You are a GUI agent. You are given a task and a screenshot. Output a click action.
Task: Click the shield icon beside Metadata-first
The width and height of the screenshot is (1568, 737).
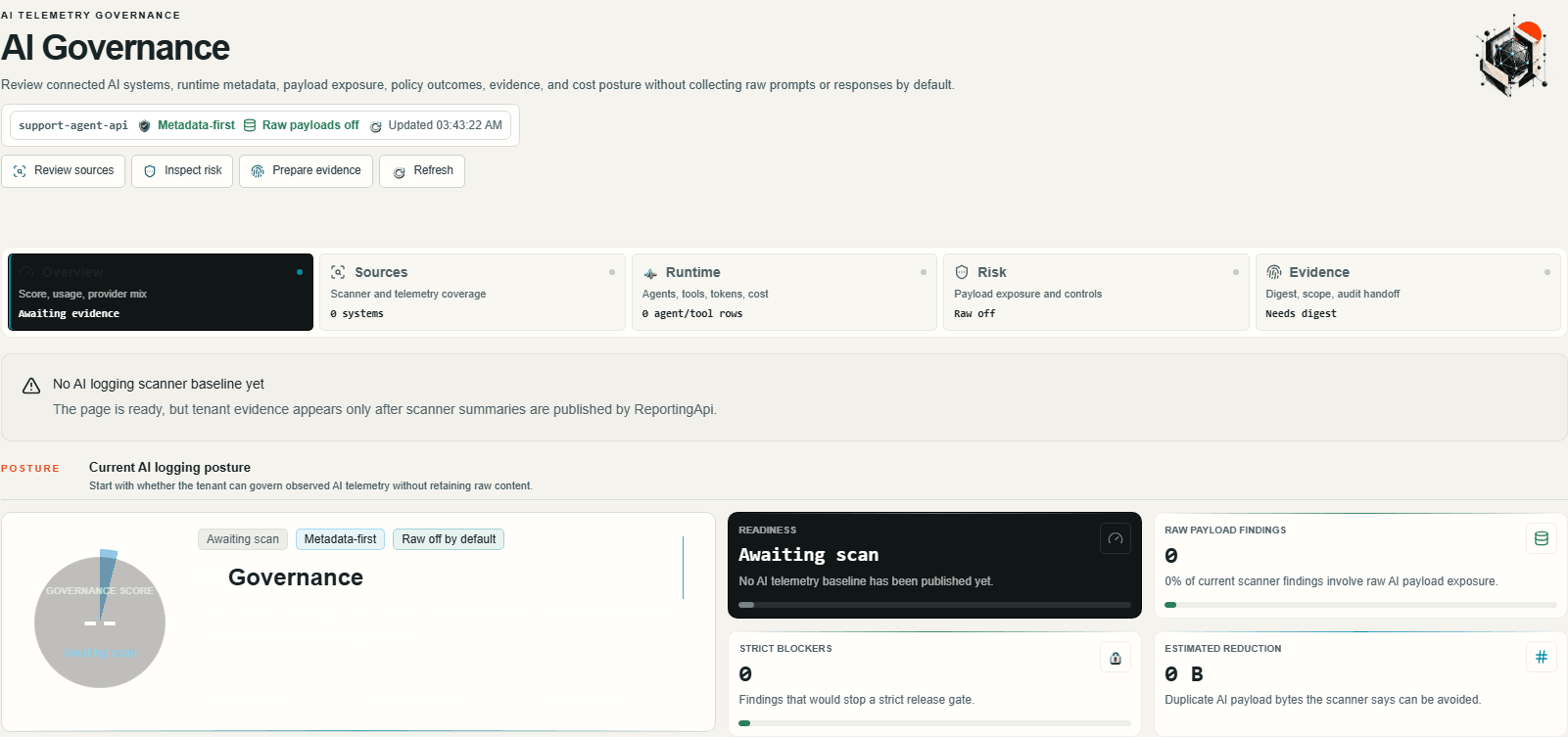(x=145, y=126)
